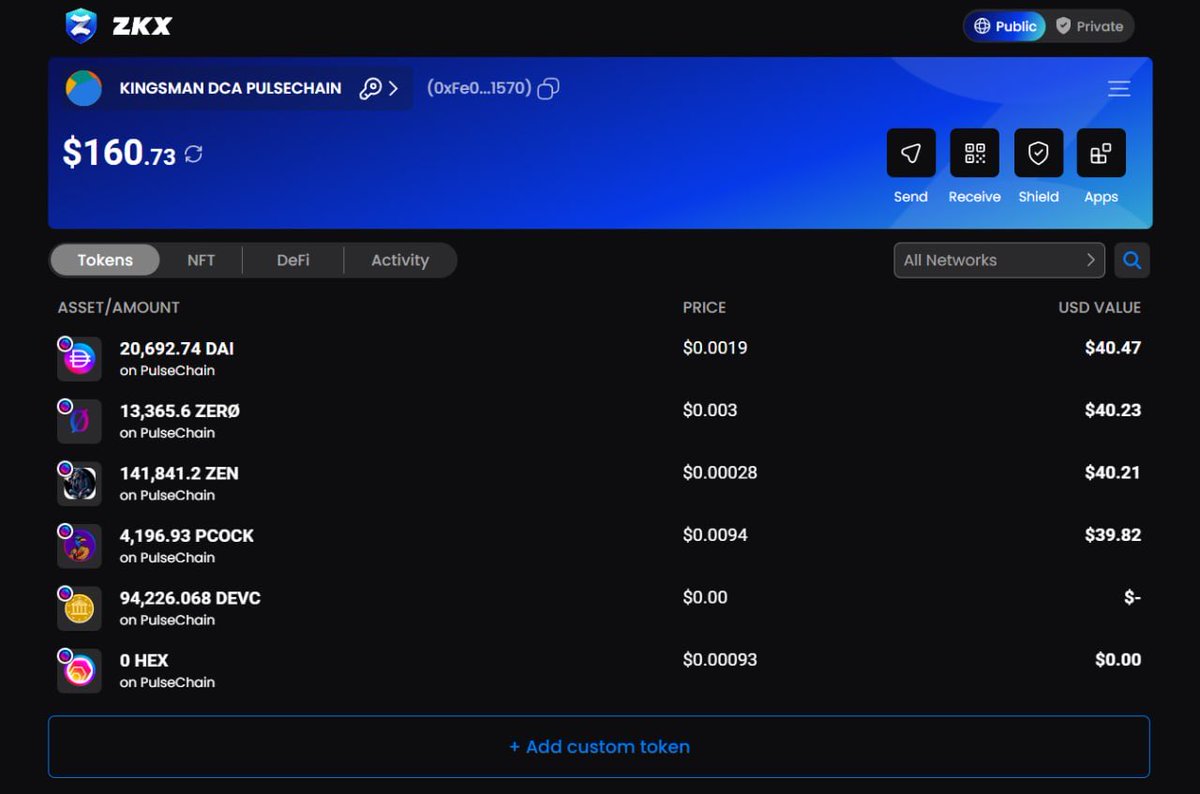Click the PRICE column header

[704, 308]
